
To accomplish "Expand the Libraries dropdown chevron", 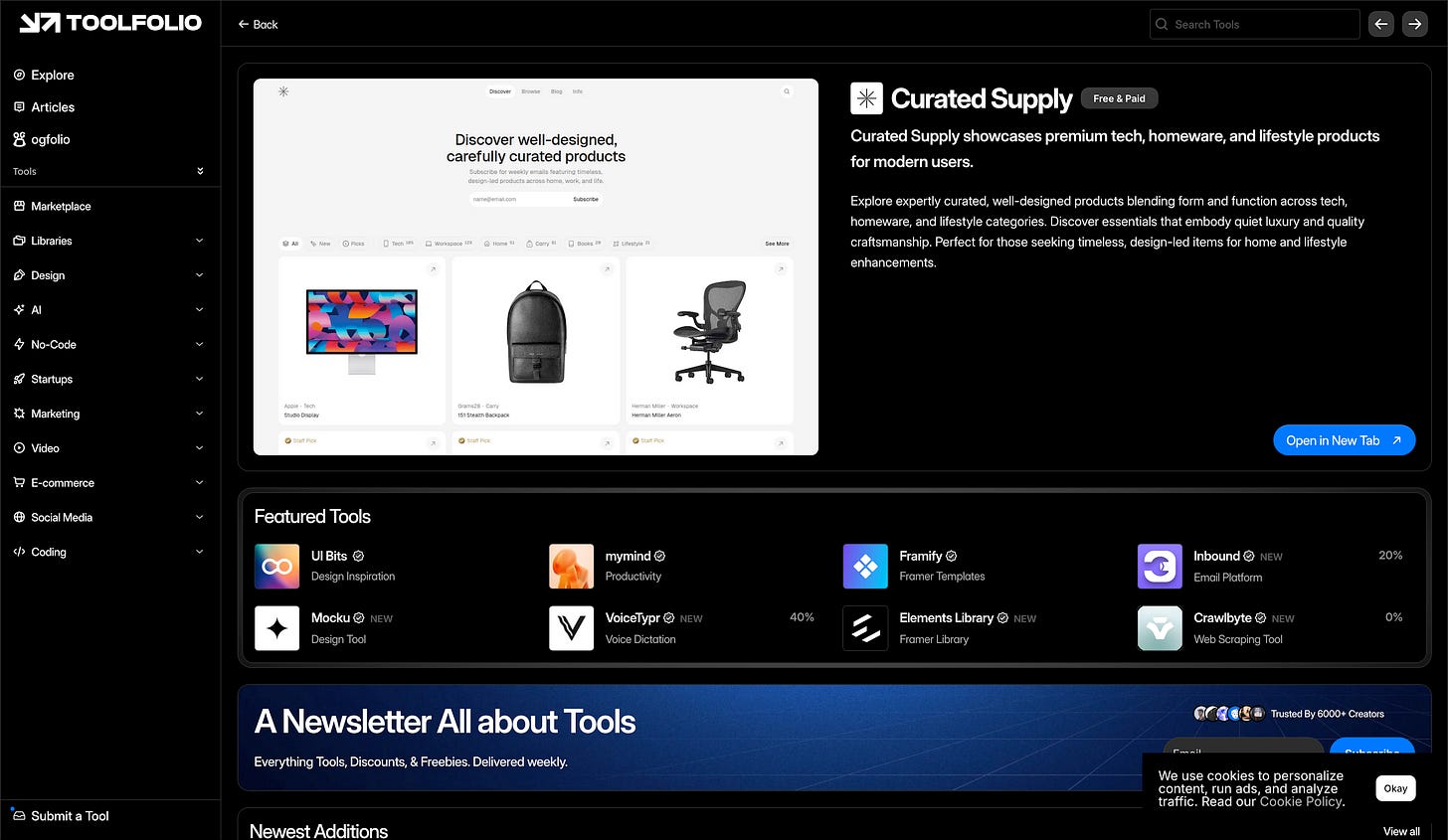I will 199,241.
